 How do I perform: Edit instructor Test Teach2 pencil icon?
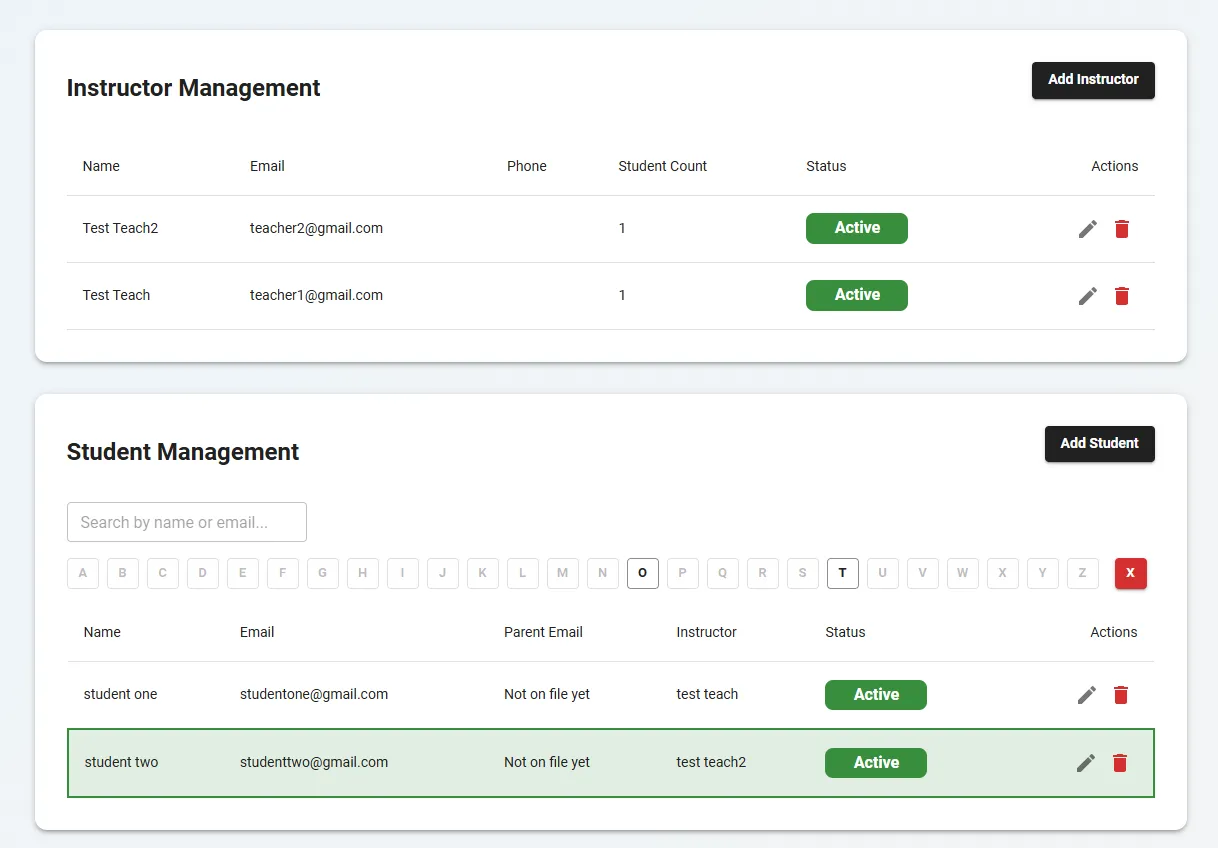(x=1088, y=229)
